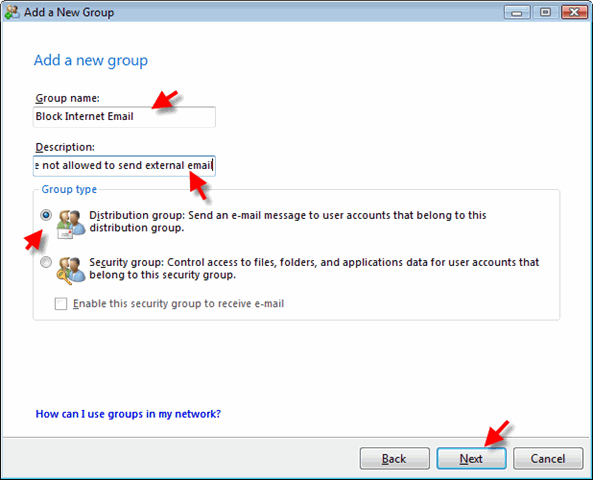Click the Back button
This screenshot has width=593, height=480.
pos(394,458)
